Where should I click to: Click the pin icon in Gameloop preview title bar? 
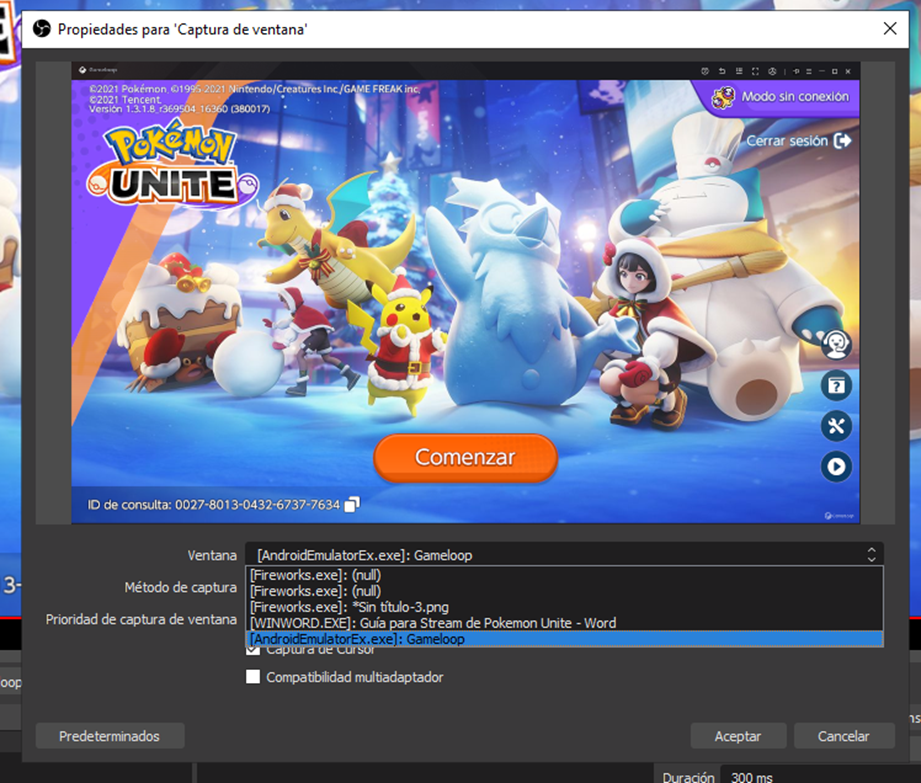(796, 71)
